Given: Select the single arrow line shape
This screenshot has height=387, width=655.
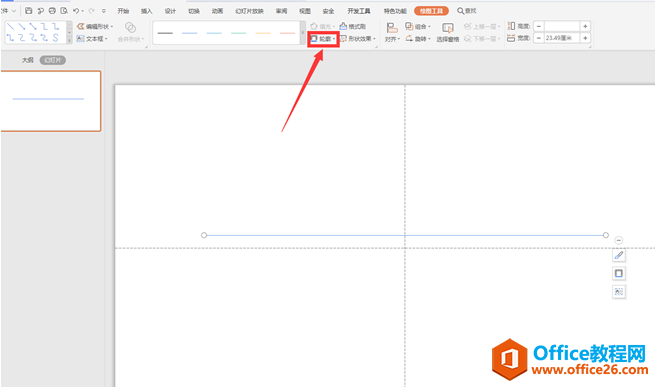Looking at the screenshot, I should click(22, 27).
